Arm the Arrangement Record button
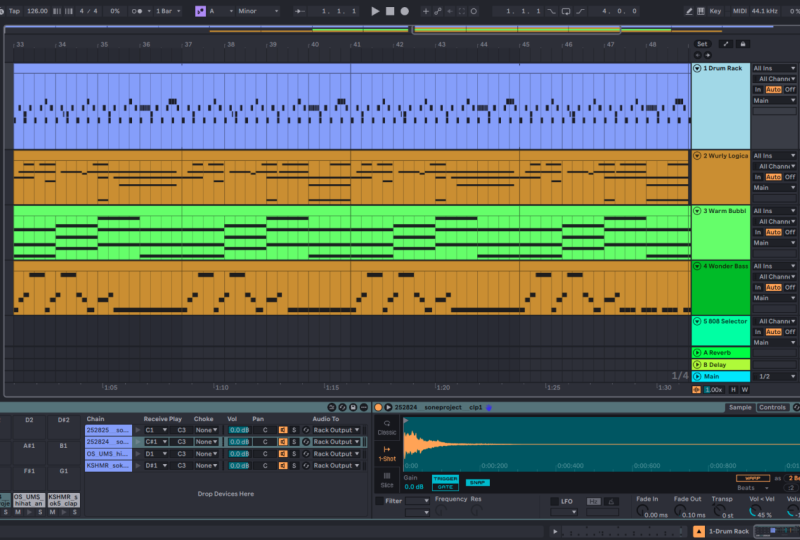 tap(405, 11)
